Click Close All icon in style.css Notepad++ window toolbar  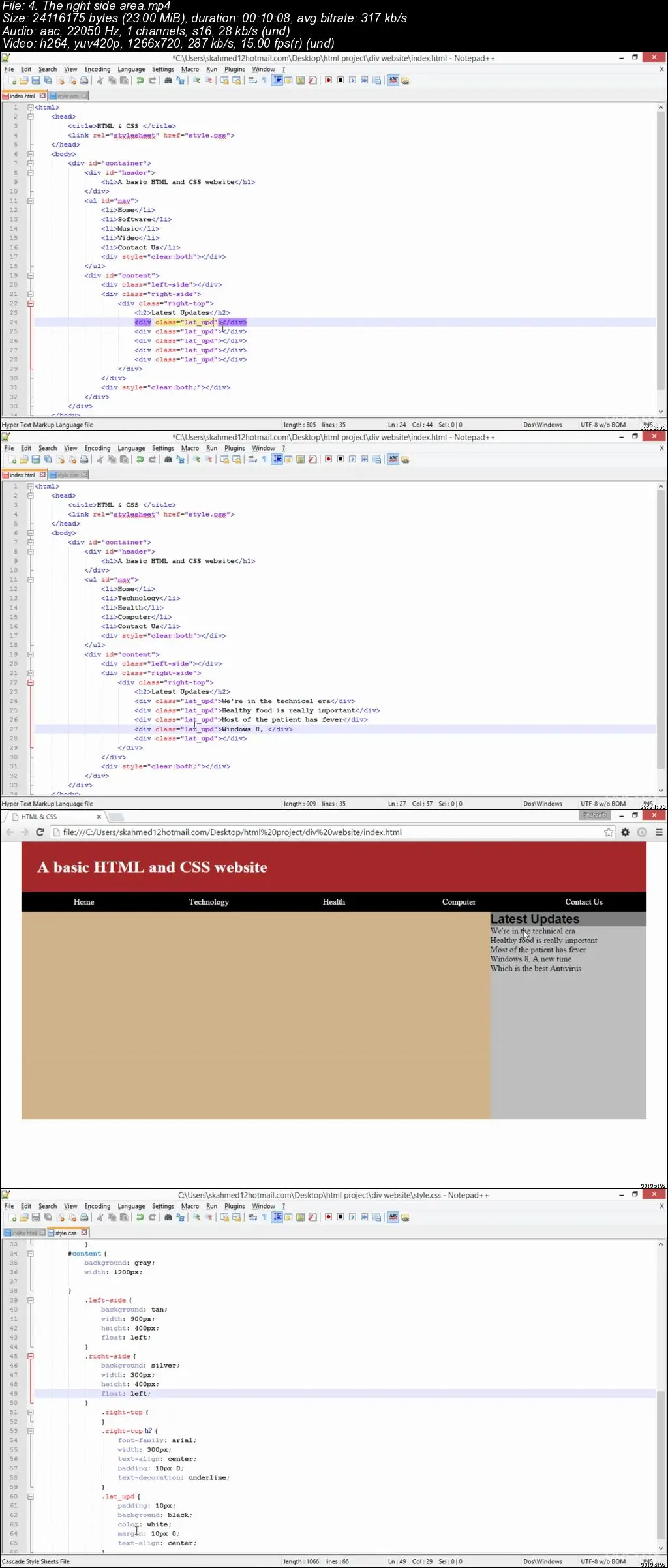(x=72, y=1218)
